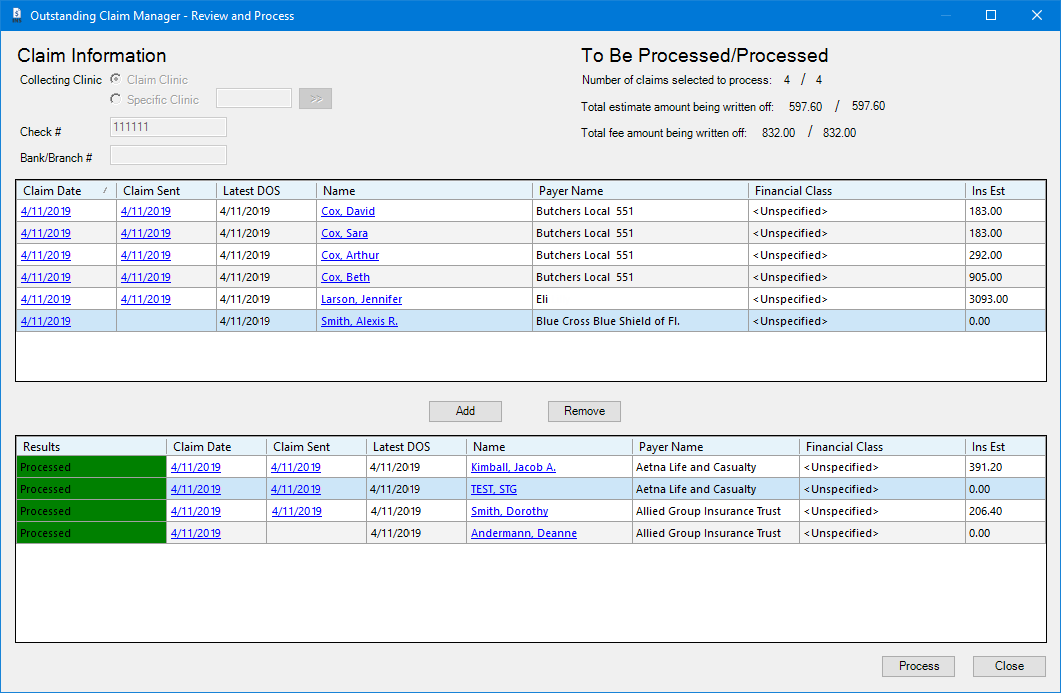Open Smith, Alexis R. patient link
The image size is (1061, 693).
tap(359, 321)
